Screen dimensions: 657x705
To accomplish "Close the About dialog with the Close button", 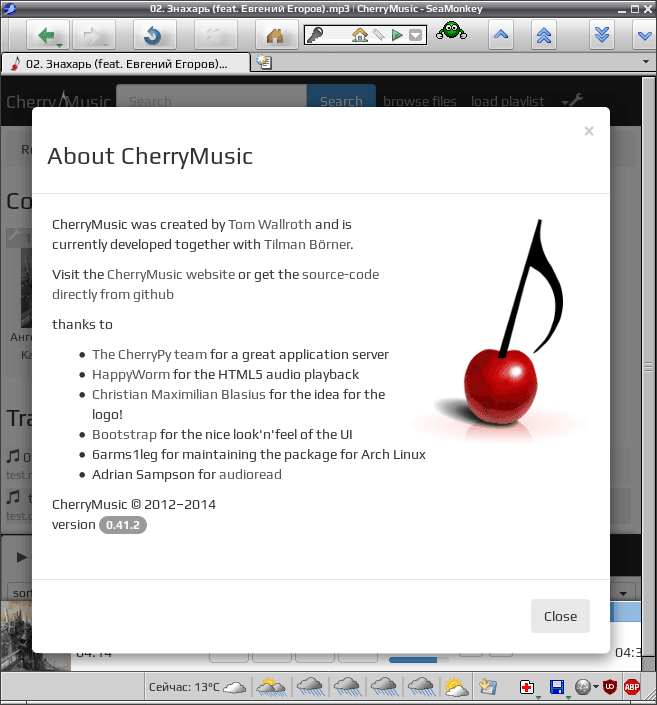I will (x=560, y=616).
